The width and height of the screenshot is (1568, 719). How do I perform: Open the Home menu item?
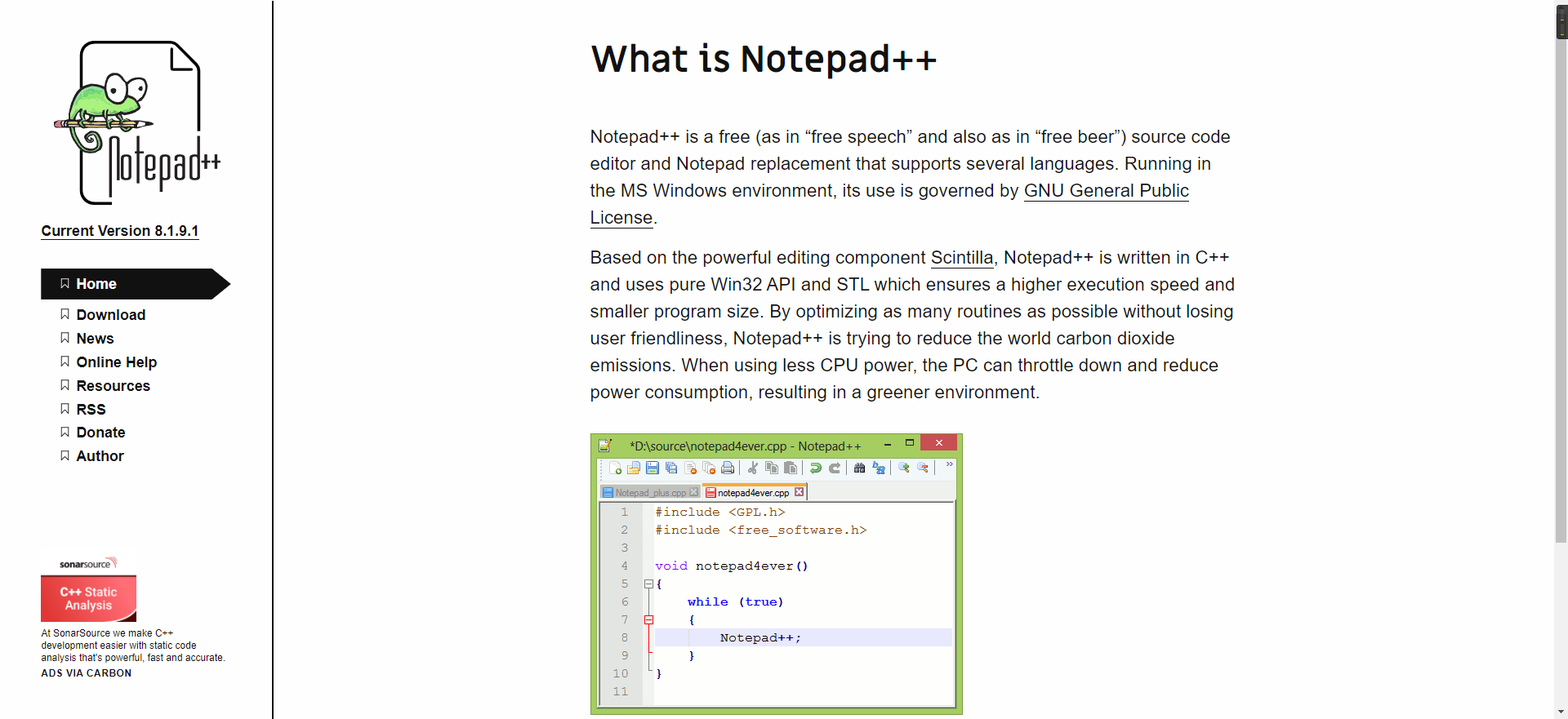(x=135, y=284)
